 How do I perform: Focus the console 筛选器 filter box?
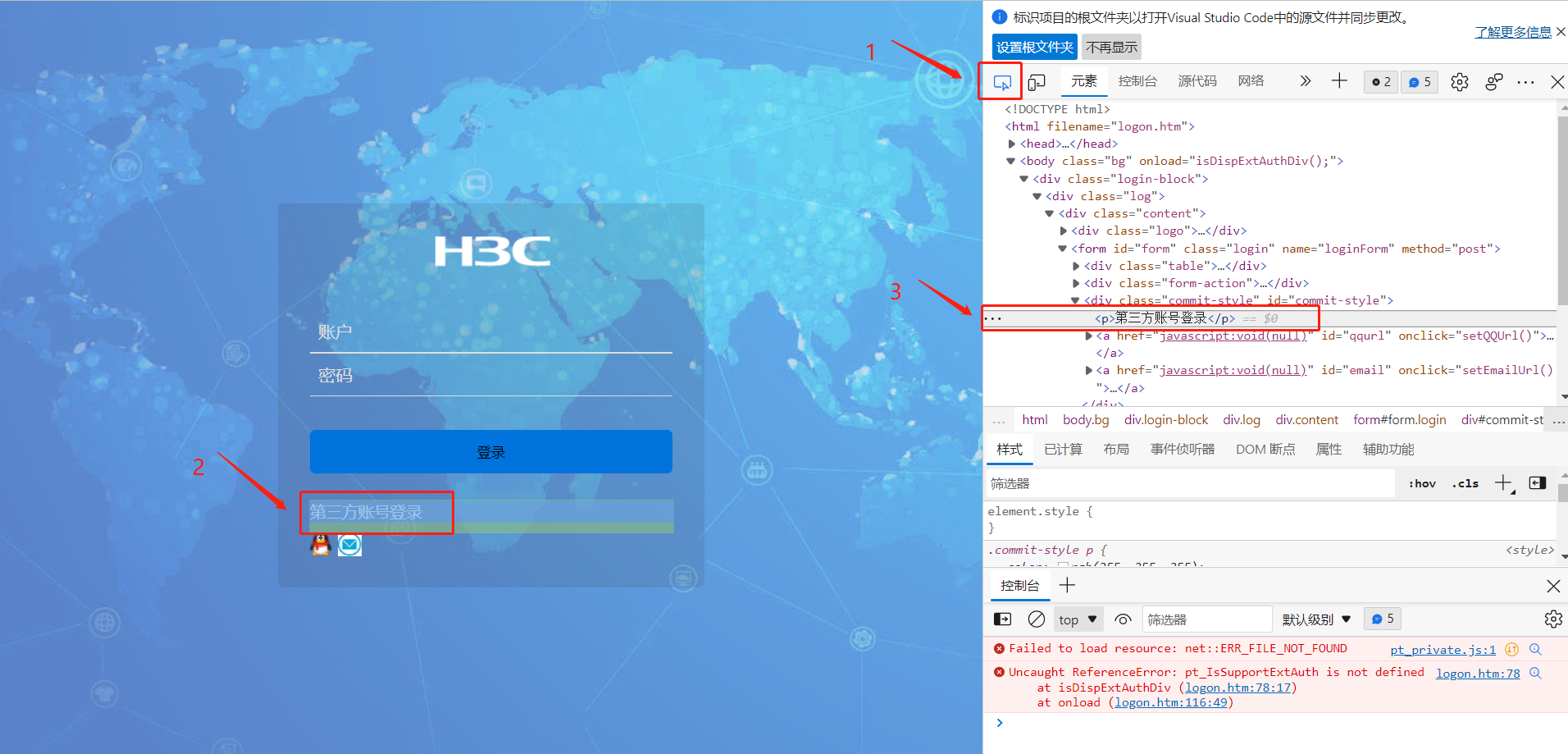tap(1206, 619)
